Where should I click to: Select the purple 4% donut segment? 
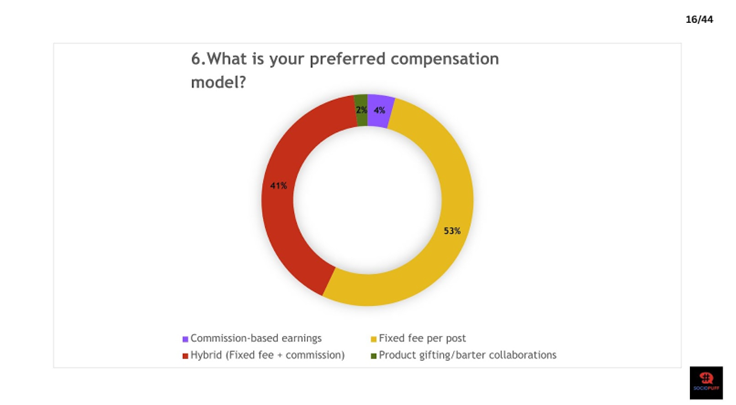(x=380, y=111)
